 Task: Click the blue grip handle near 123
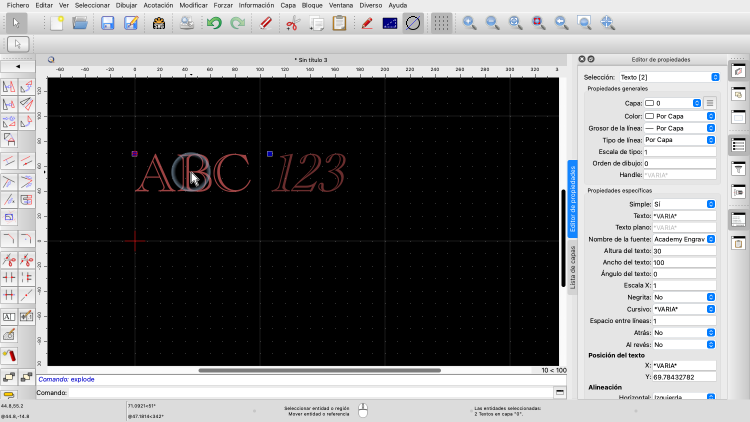(270, 154)
